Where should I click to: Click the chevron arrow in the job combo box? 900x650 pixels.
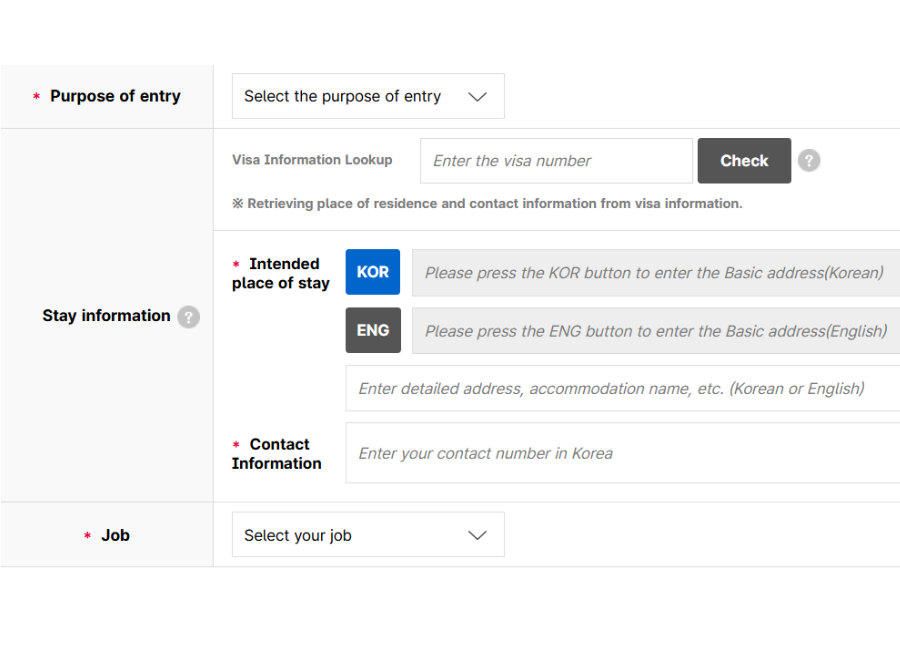[477, 535]
